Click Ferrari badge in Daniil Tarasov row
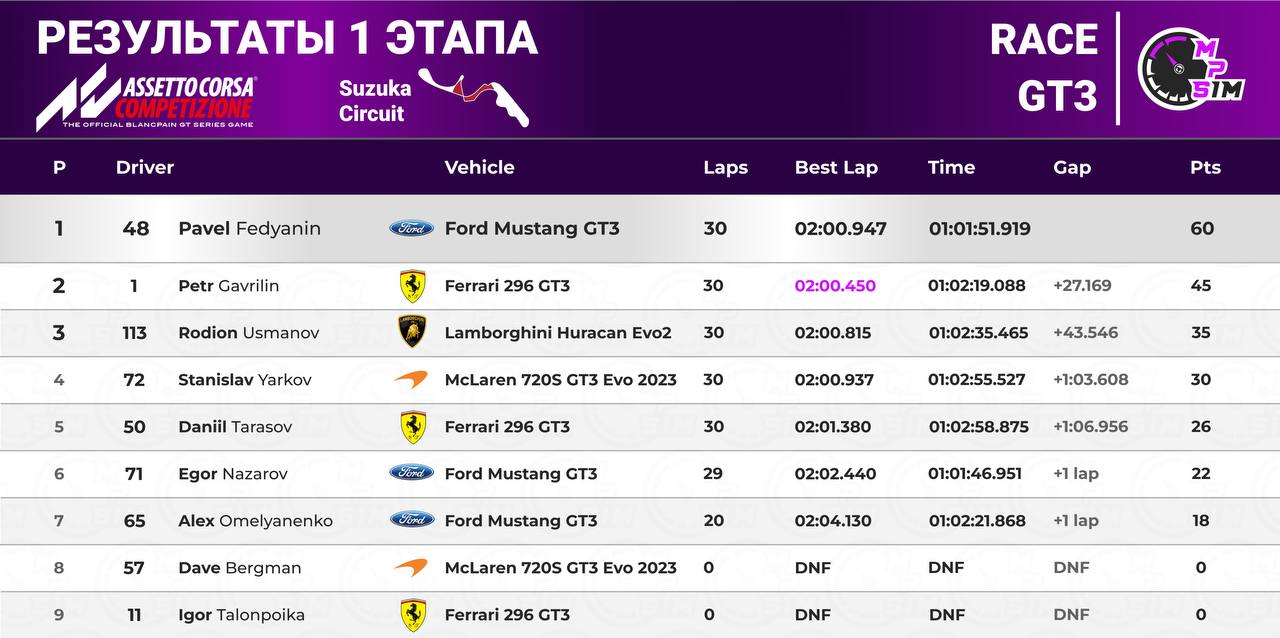Screen dimensions: 1280x638 412,427
